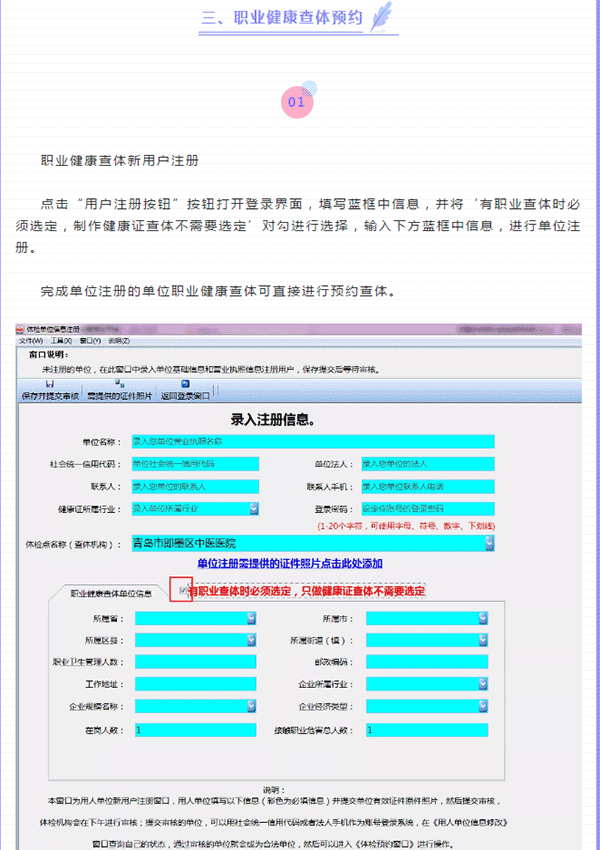Click the app icon in title bar
Image resolution: width=600 pixels, height=850 pixels.
pos(21,329)
